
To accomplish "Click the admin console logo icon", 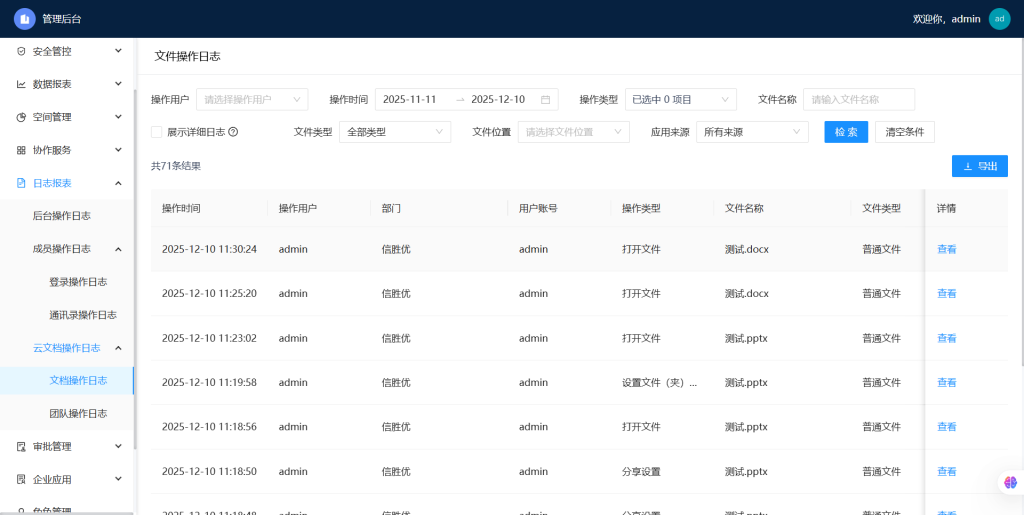I will 25,19.
